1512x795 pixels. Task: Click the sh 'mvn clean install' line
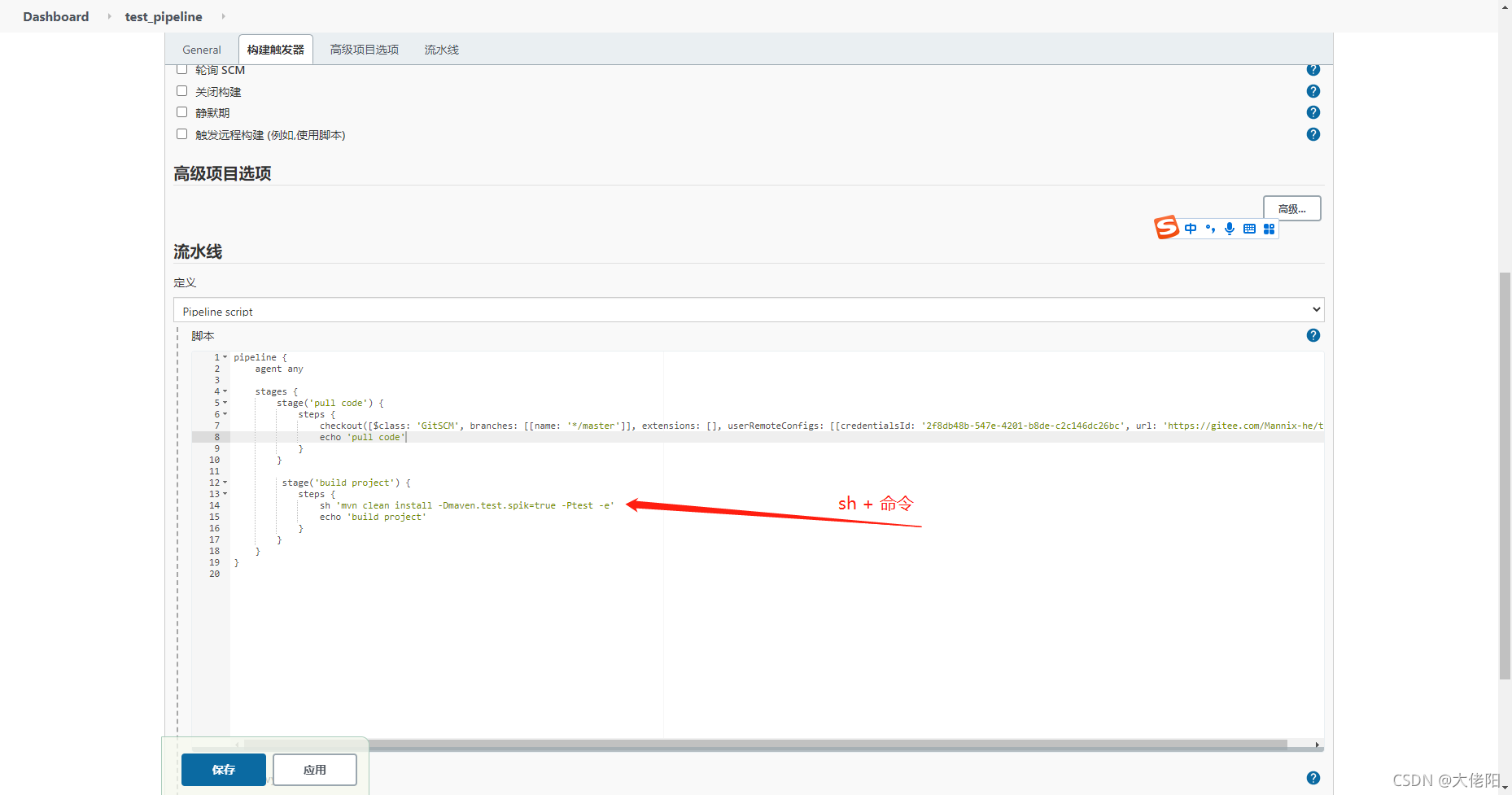[x=467, y=505]
